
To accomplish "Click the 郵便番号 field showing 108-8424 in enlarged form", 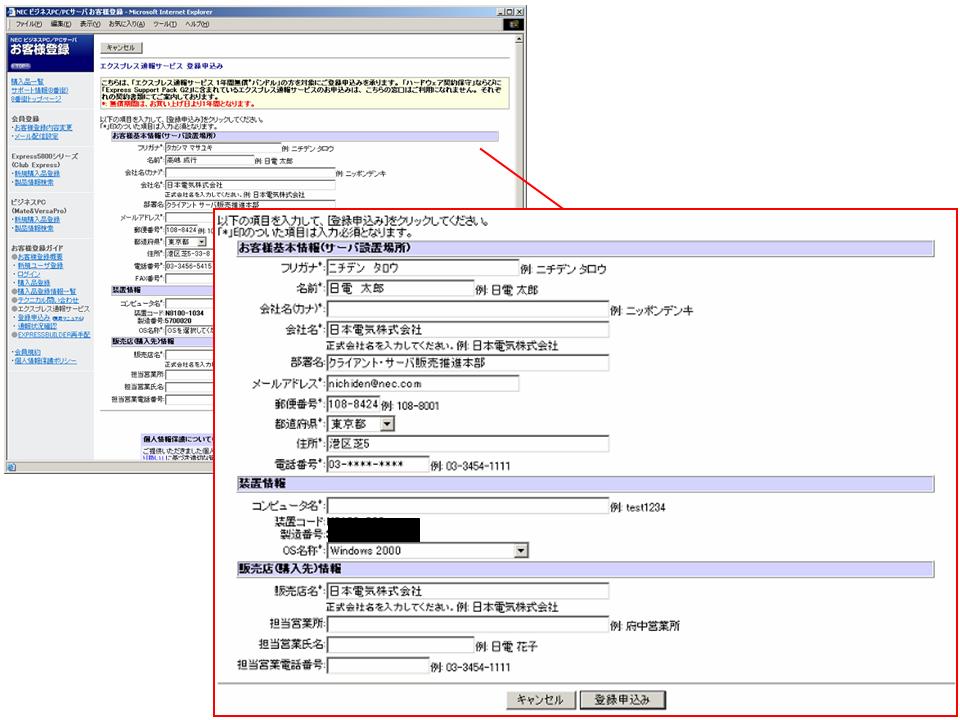I will pos(353,404).
